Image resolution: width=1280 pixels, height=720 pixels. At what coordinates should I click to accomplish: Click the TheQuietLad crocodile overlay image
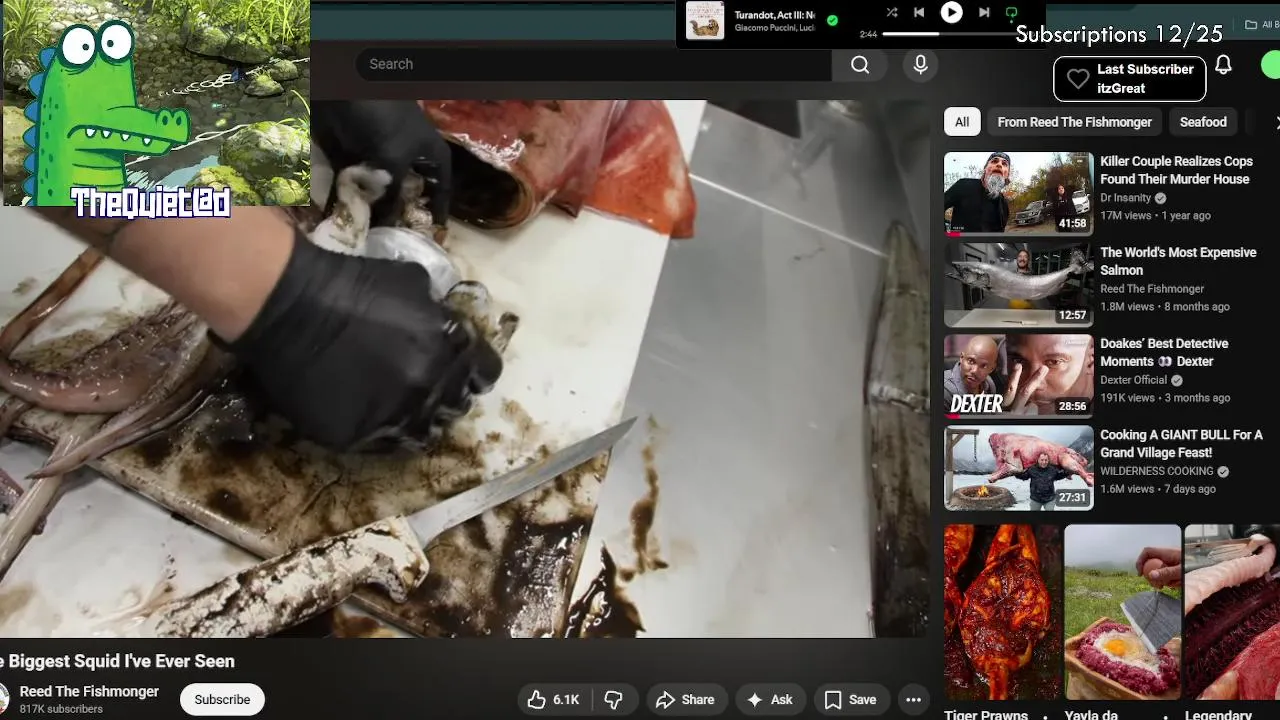[156, 103]
